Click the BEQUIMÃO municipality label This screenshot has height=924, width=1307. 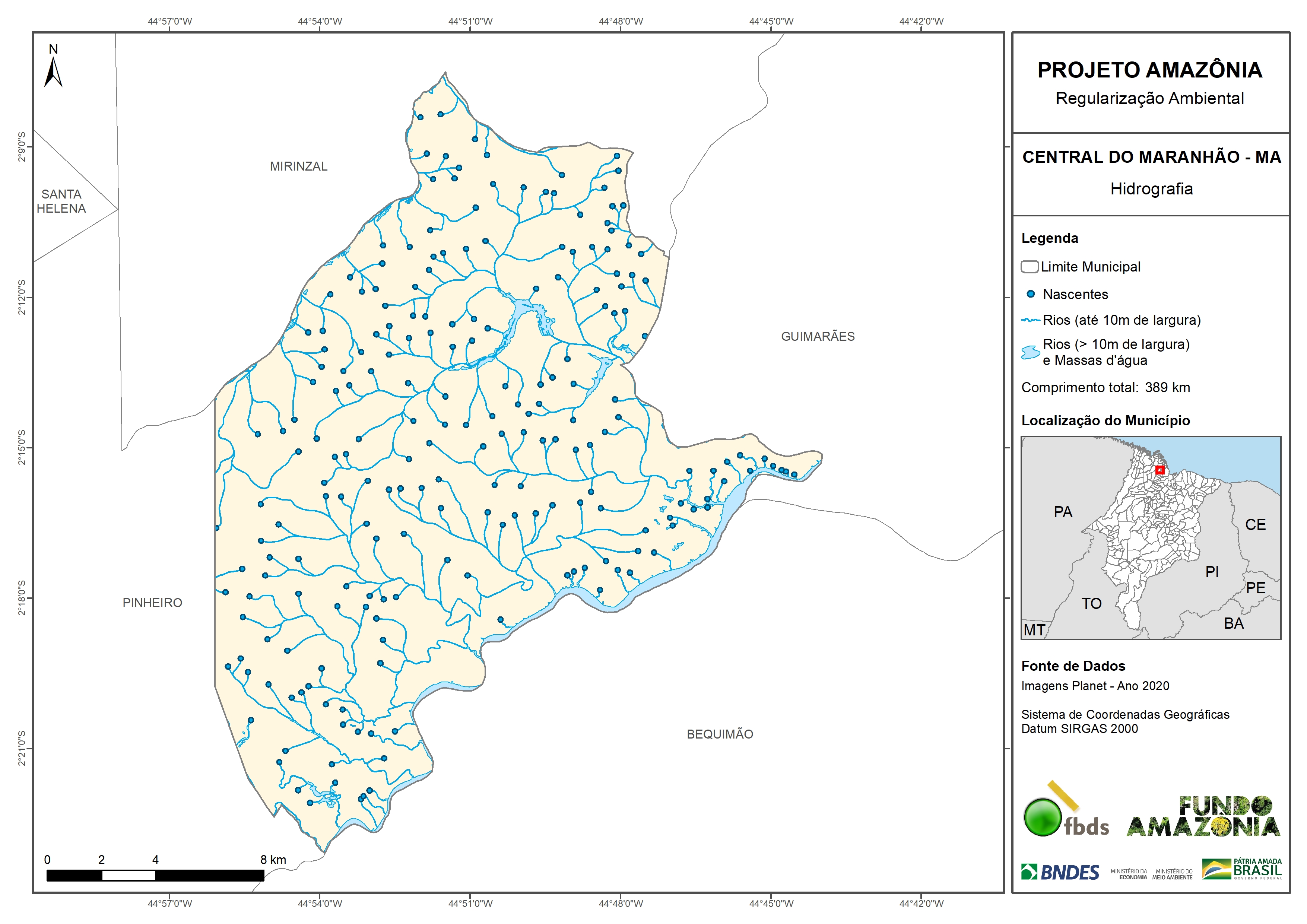pos(720,734)
